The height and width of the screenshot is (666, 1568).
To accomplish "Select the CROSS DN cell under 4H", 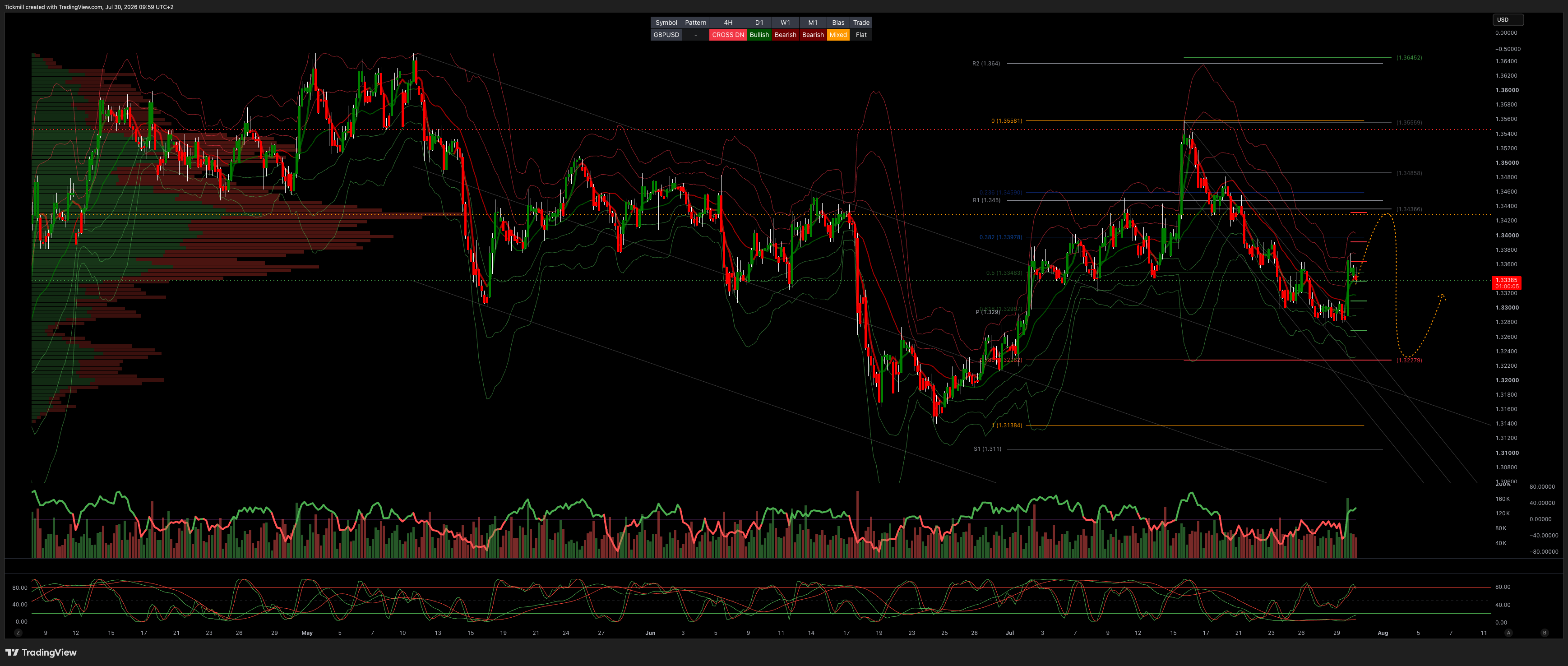I will point(728,35).
